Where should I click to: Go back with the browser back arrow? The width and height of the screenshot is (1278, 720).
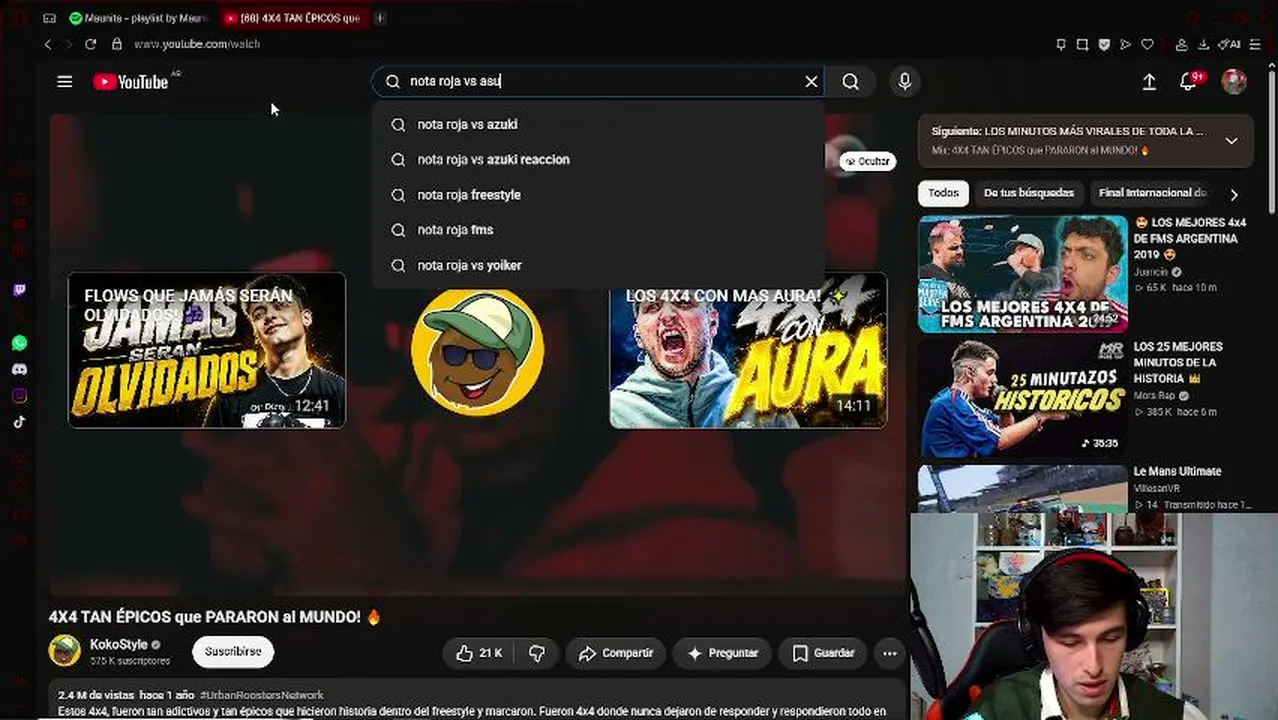click(48, 44)
